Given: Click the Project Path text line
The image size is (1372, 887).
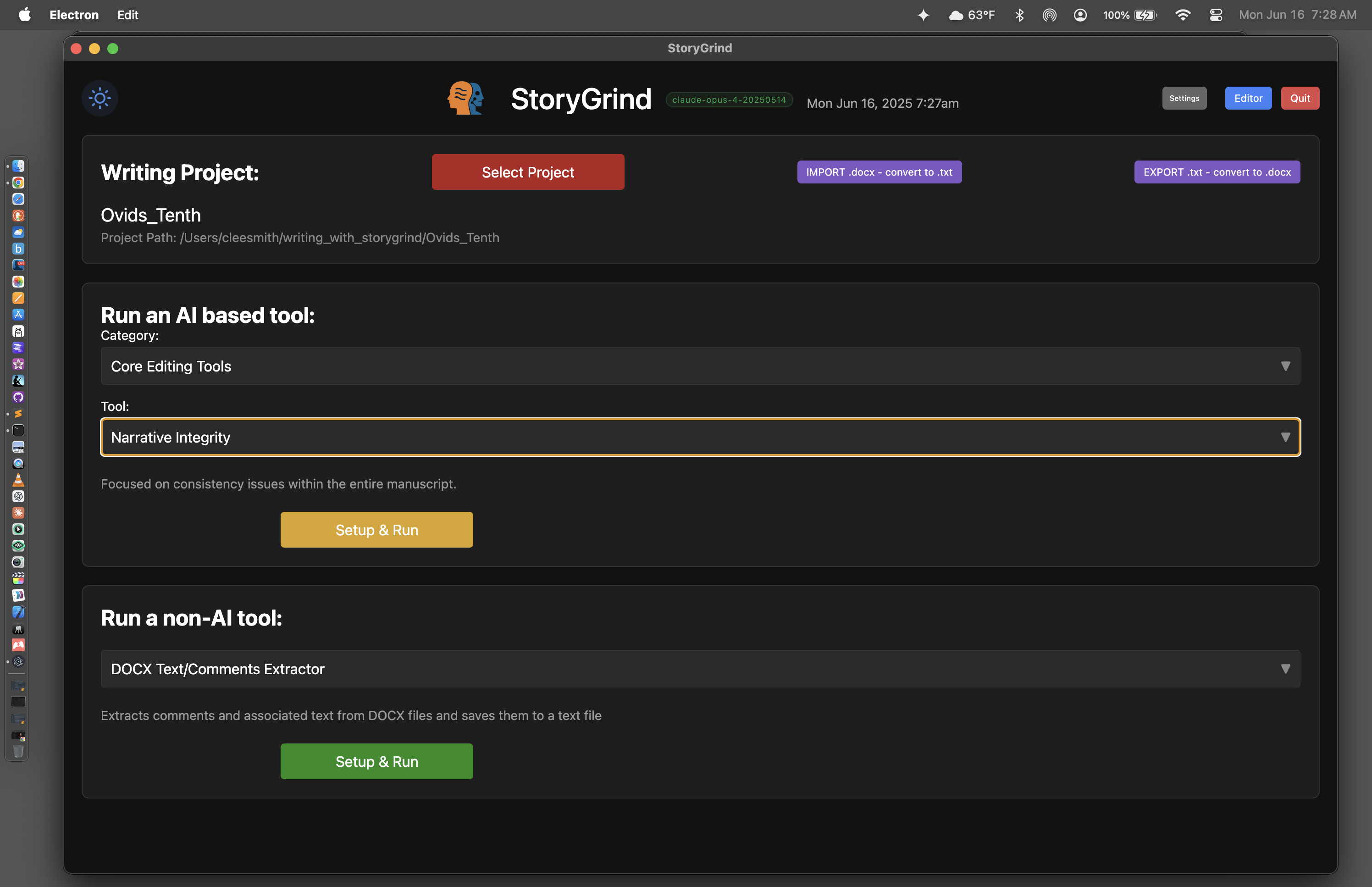Looking at the screenshot, I should click(x=300, y=237).
